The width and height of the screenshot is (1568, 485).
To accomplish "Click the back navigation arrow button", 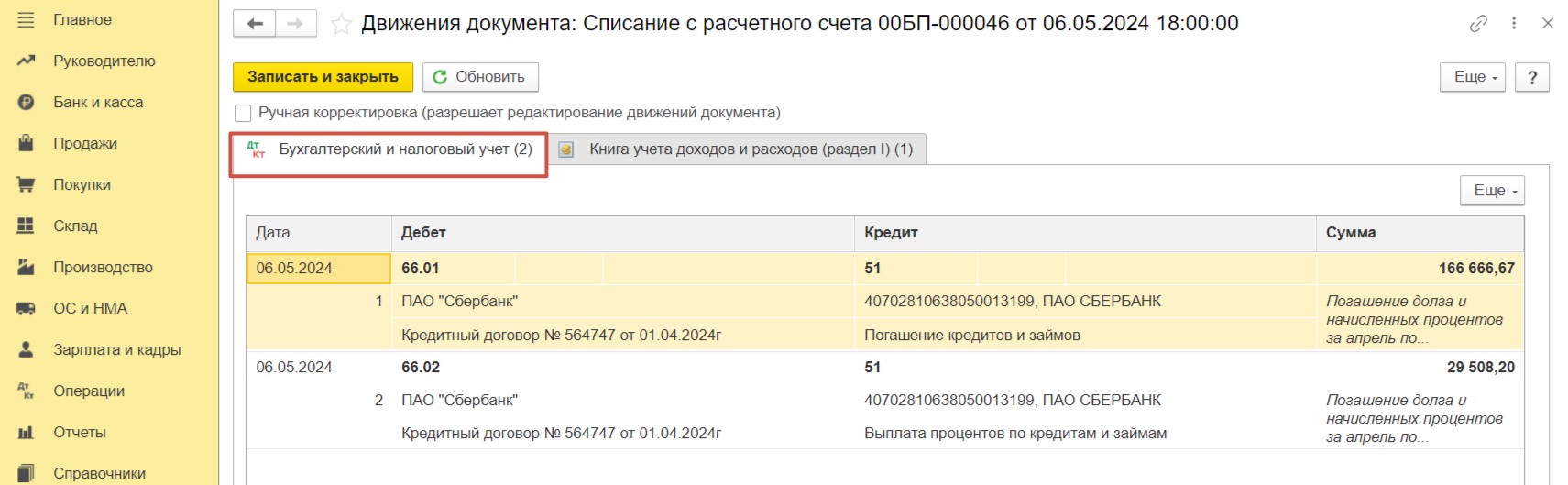I will 255,24.
